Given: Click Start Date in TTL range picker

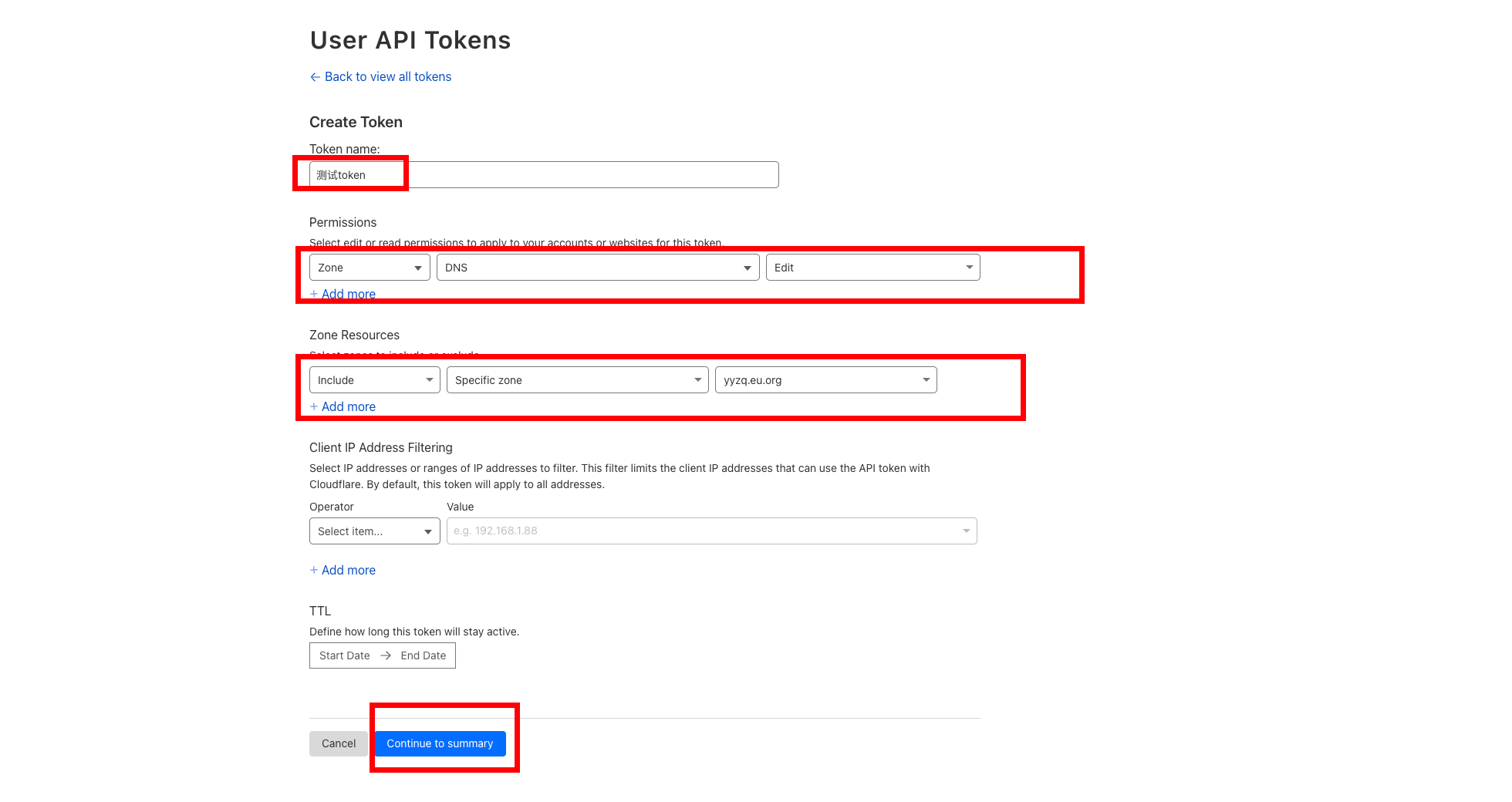Looking at the screenshot, I should coord(344,655).
